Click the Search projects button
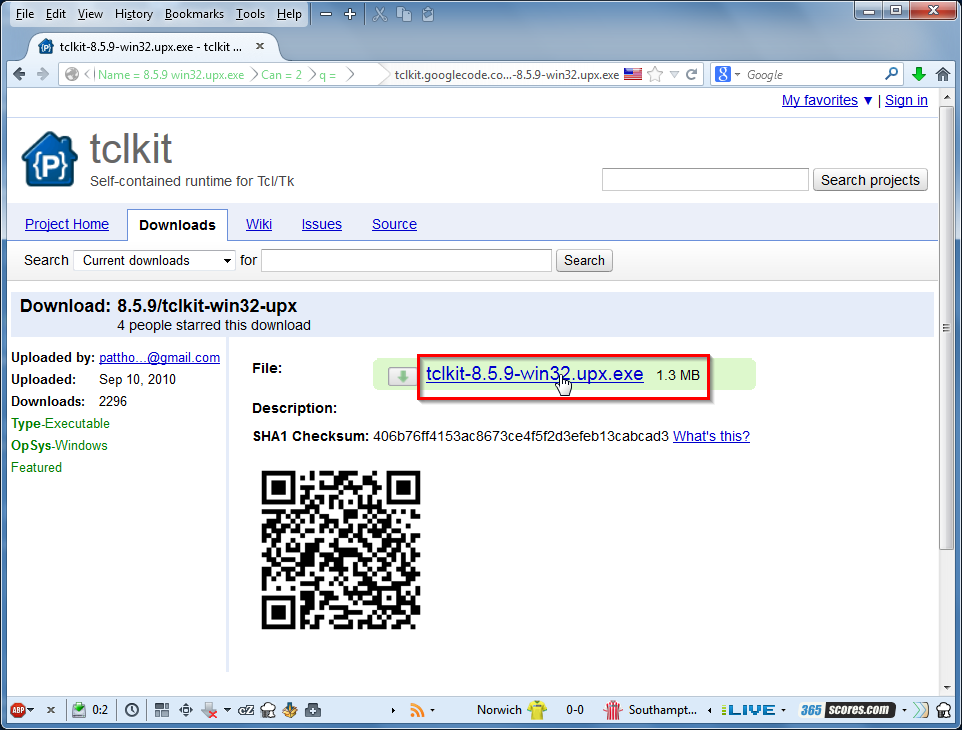The height and width of the screenshot is (730, 962). tap(869, 179)
